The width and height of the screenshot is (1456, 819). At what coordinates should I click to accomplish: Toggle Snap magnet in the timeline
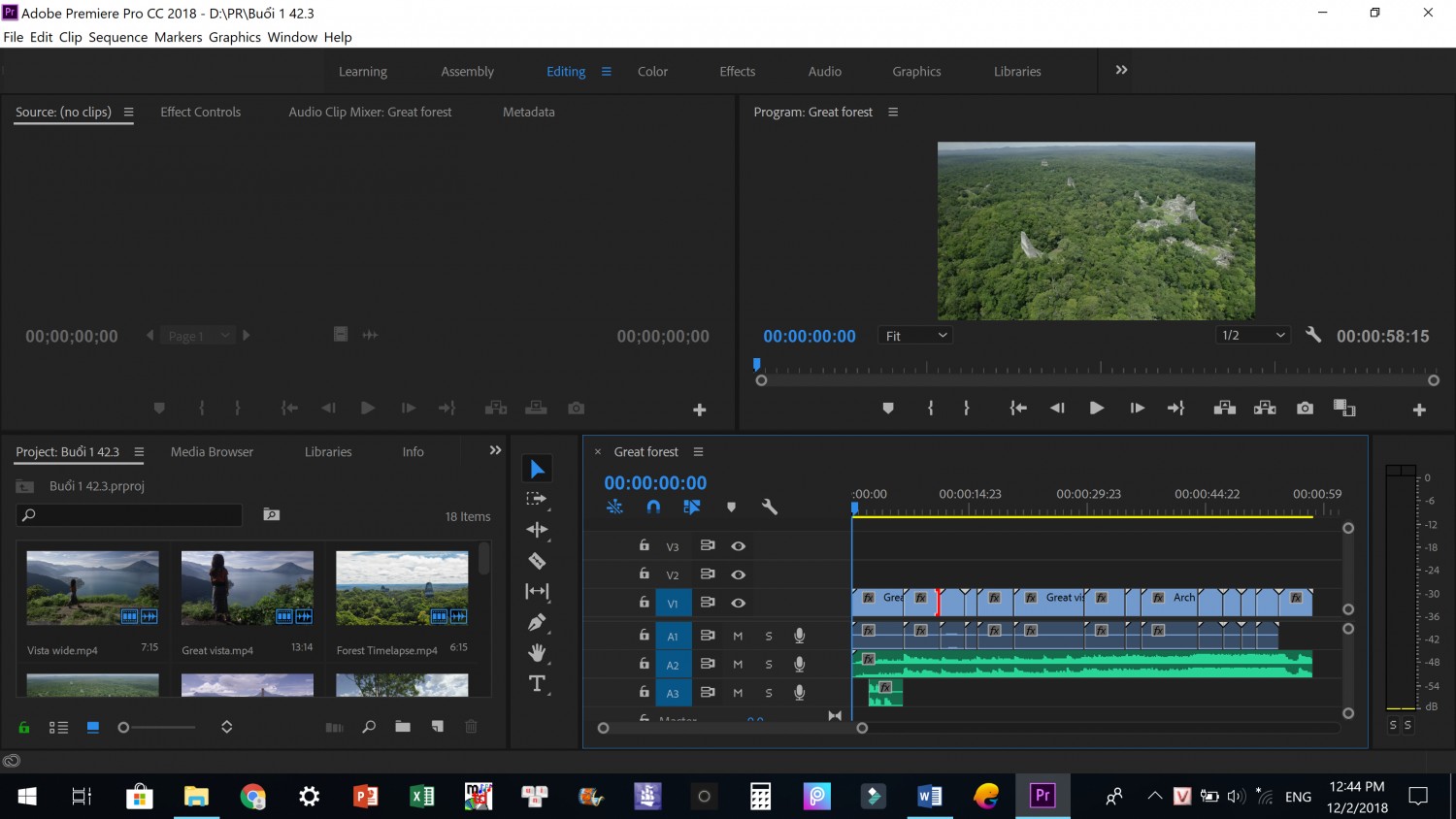[x=653, y=507]
